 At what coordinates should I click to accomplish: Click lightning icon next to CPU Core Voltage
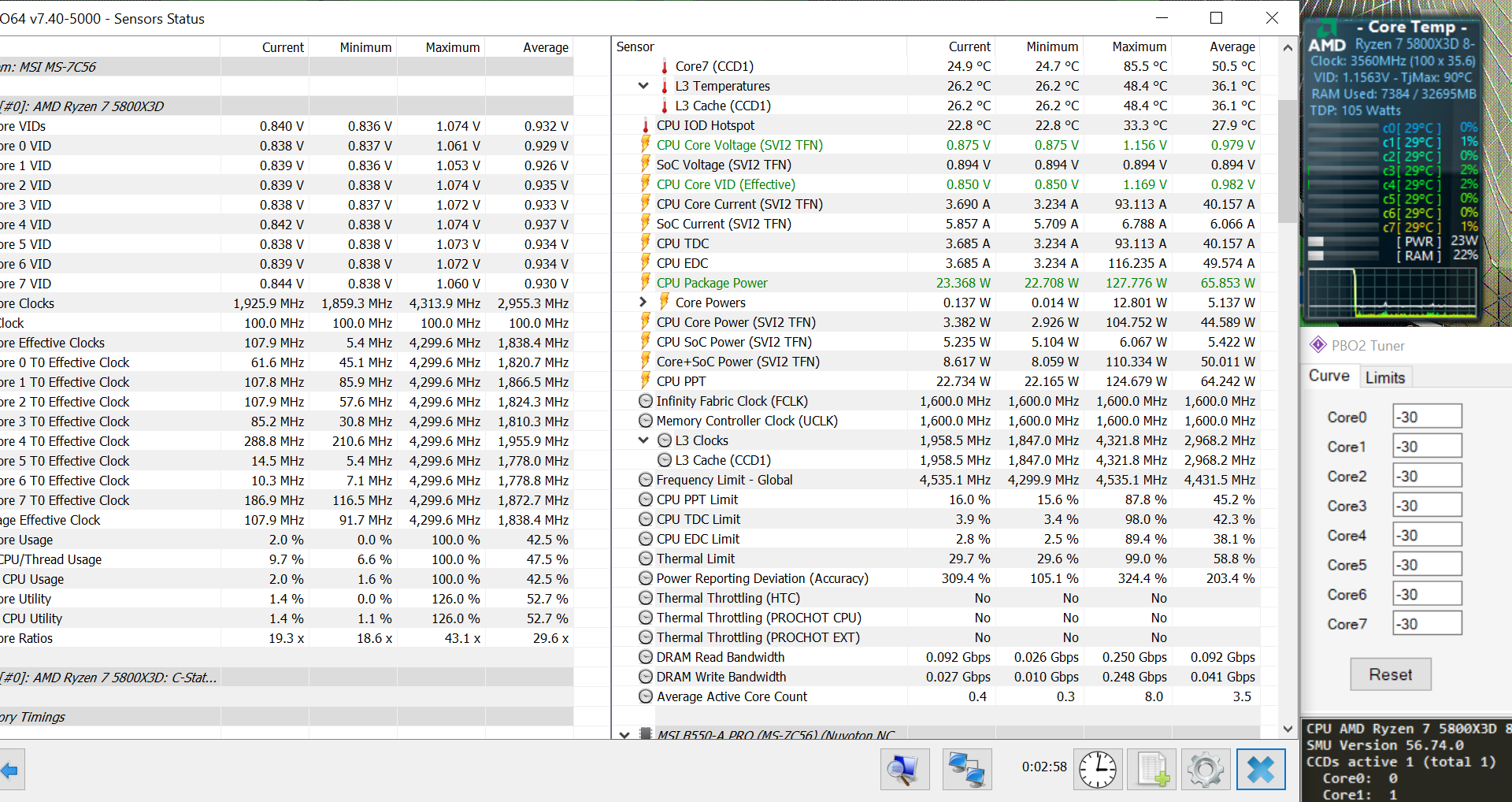646,144
